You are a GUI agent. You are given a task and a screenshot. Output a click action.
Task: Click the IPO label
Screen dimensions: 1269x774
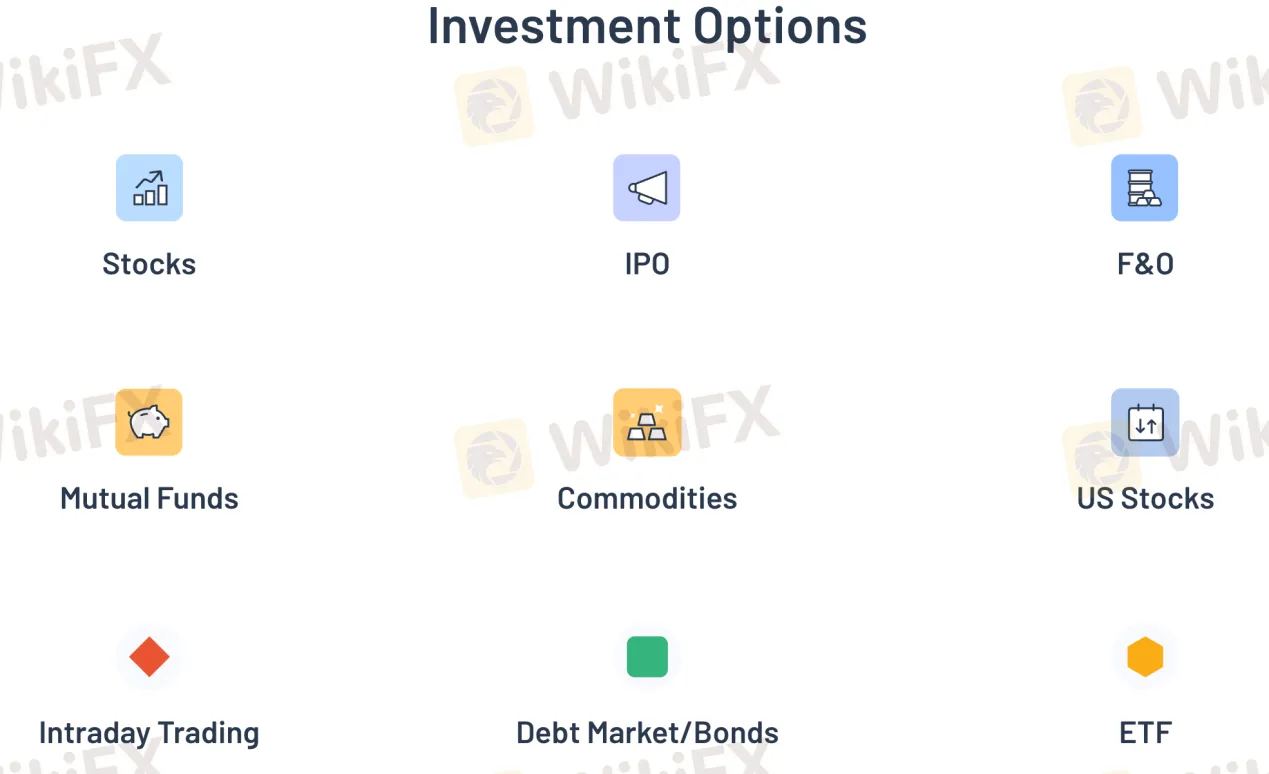(646, 264)
